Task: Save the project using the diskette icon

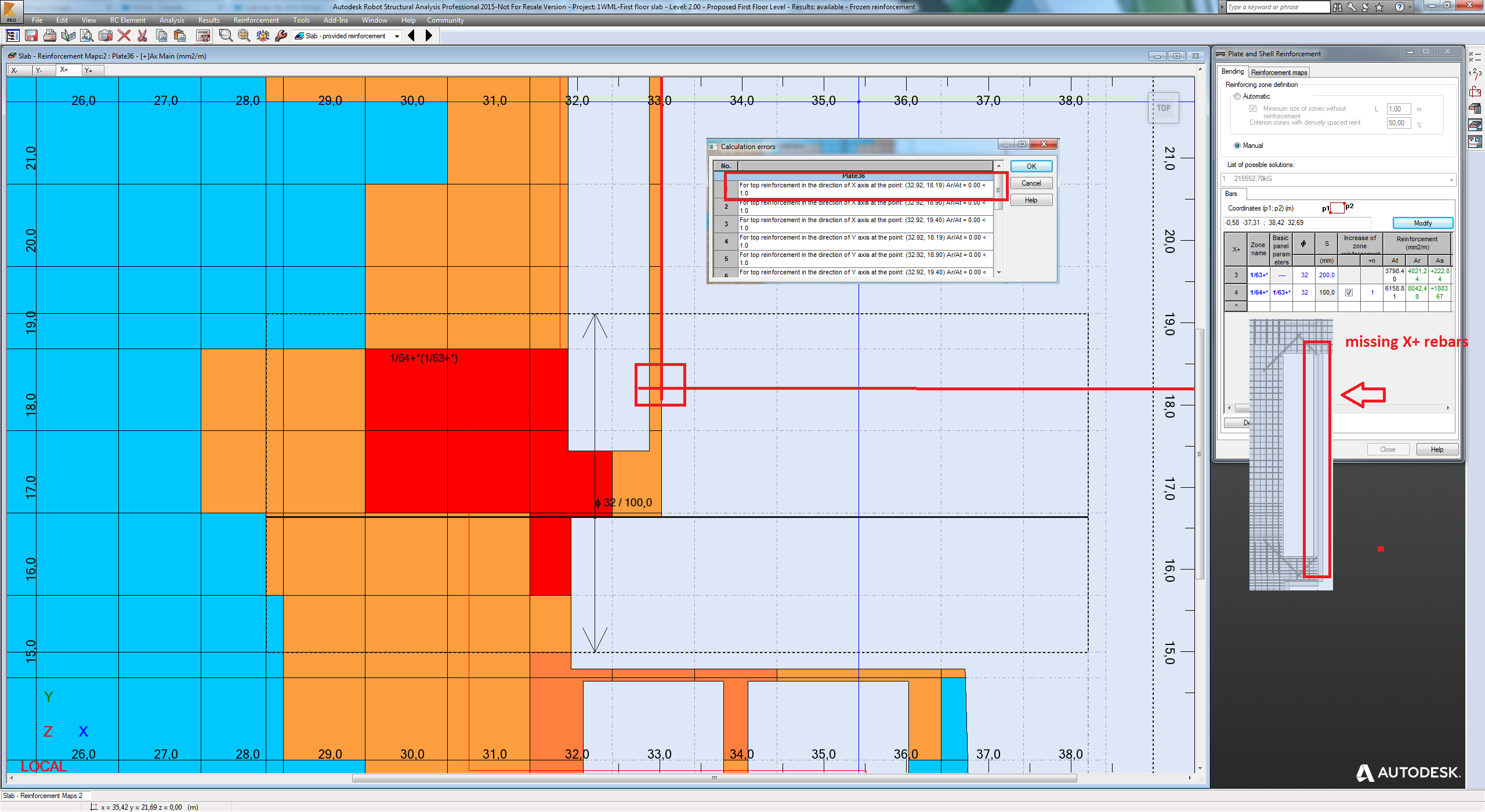Action: click(31, 35)
